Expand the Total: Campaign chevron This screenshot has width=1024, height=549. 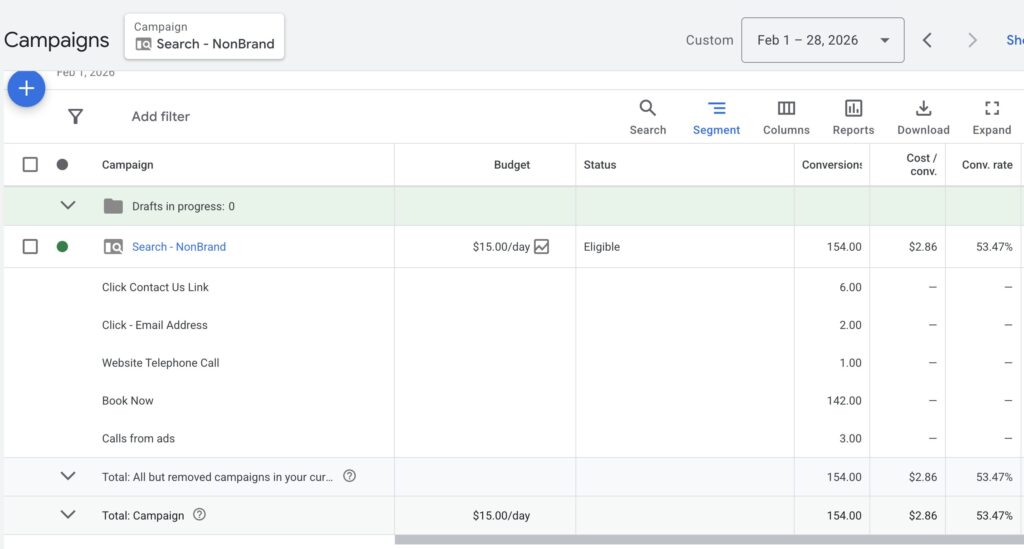[68, 514]
